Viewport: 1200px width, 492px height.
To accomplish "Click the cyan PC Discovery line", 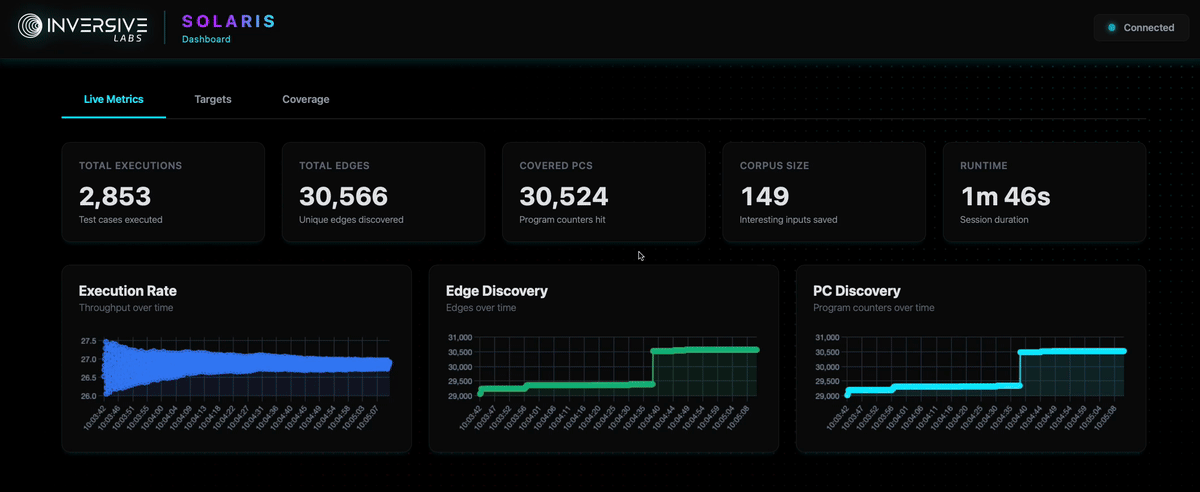I will (1070, 351).
